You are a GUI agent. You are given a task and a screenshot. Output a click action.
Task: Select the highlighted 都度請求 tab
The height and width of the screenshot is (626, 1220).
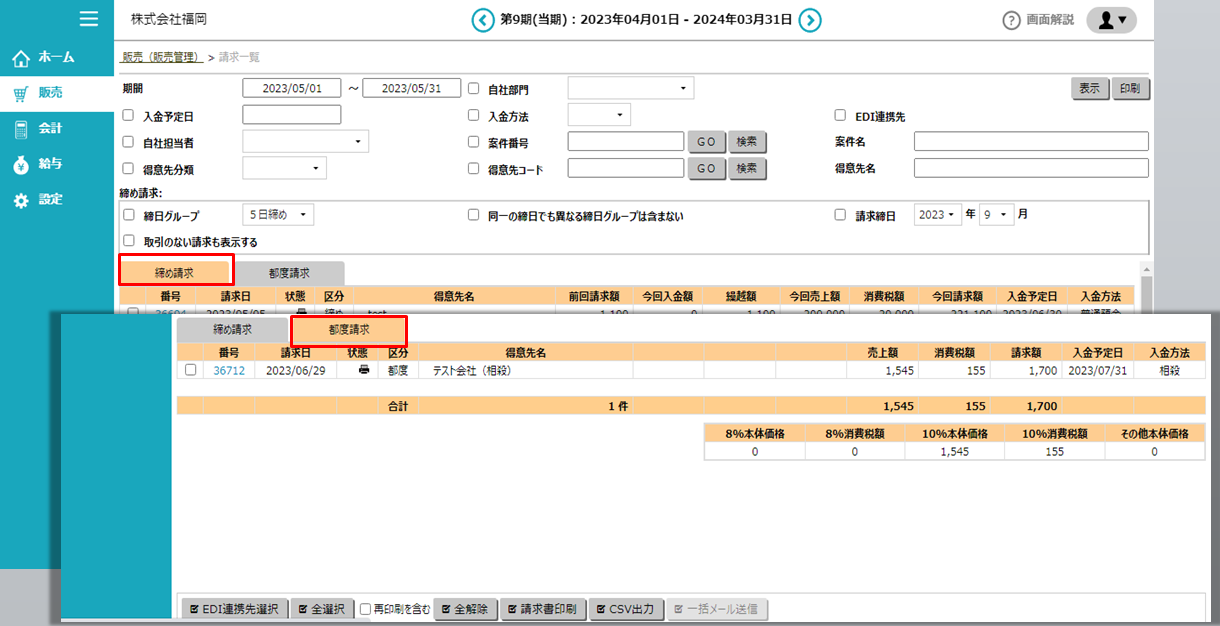pyautogui.click(x=348, y=329)
